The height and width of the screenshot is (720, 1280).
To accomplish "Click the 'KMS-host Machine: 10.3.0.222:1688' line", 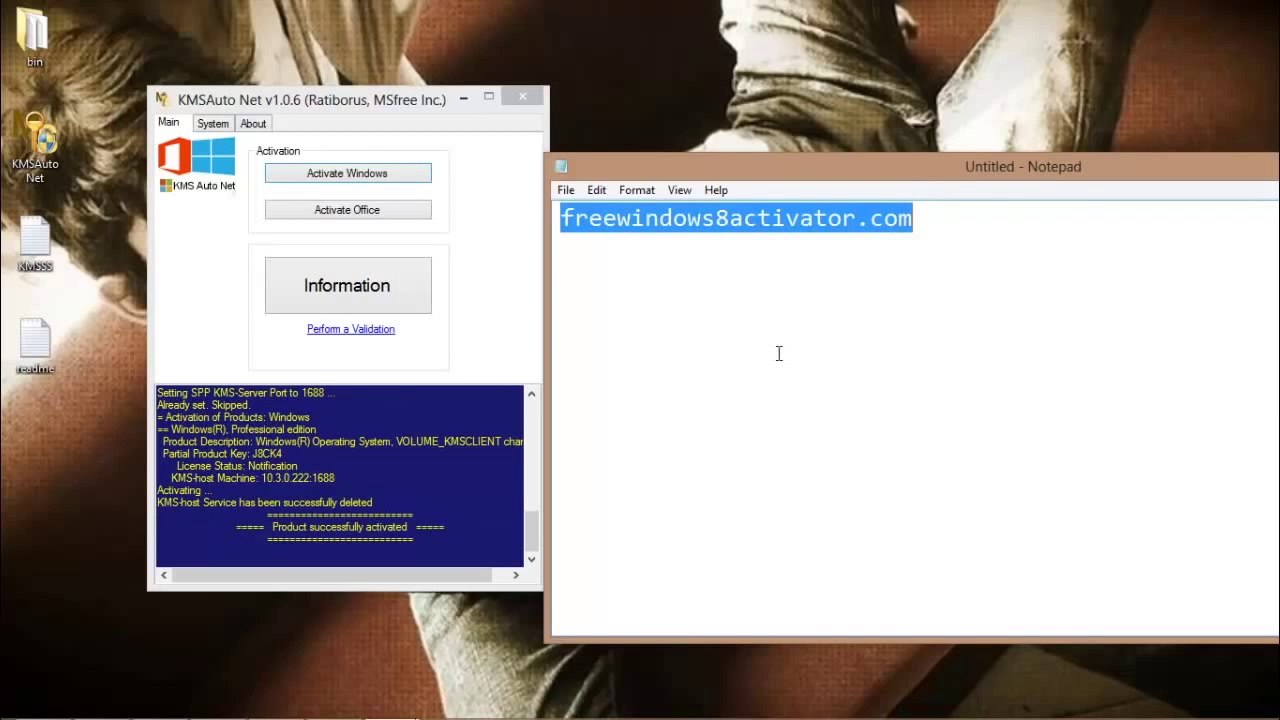I will click(x=252, y=478).
